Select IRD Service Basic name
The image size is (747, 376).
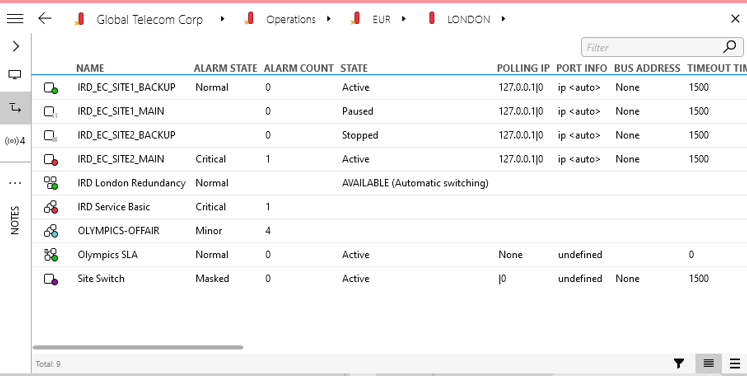pyautogui.click(x=113, y=207)
